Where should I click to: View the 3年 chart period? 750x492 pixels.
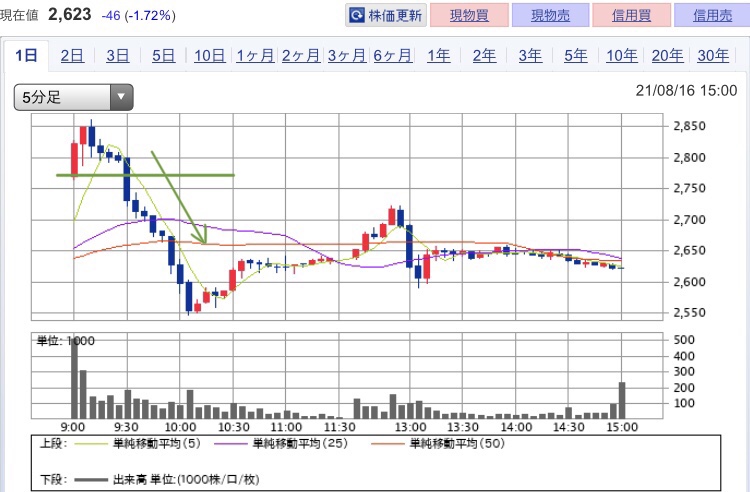[x=530, y=56]
